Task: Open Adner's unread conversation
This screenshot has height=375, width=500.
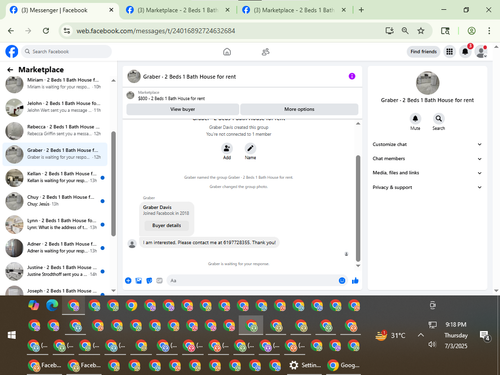Action: click(x=55, y=248)
